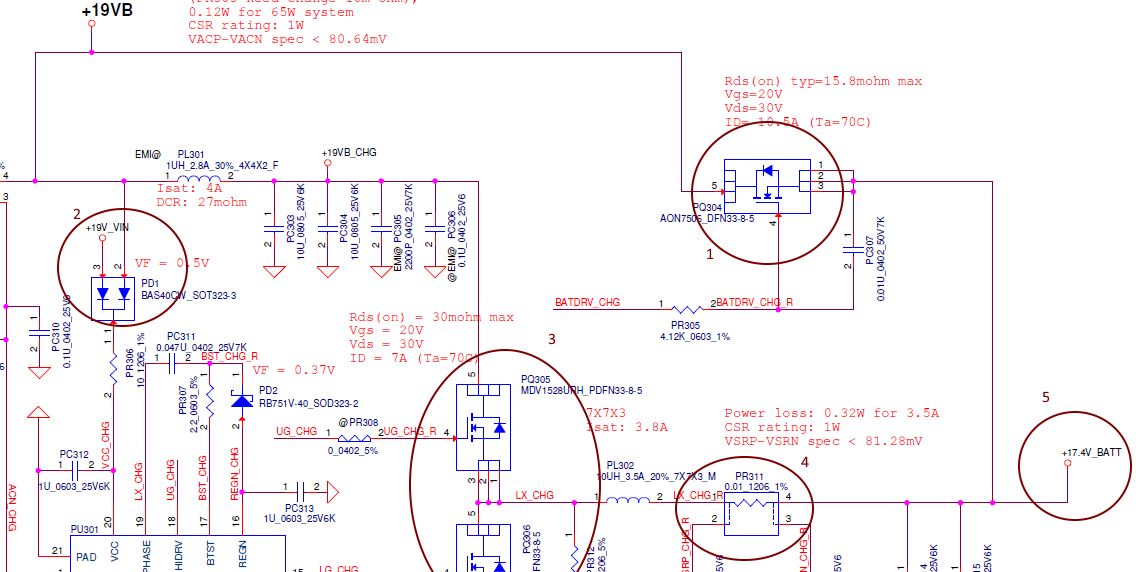Click the PHASE pin label on PU301
1140x572 pixels.
146,555
